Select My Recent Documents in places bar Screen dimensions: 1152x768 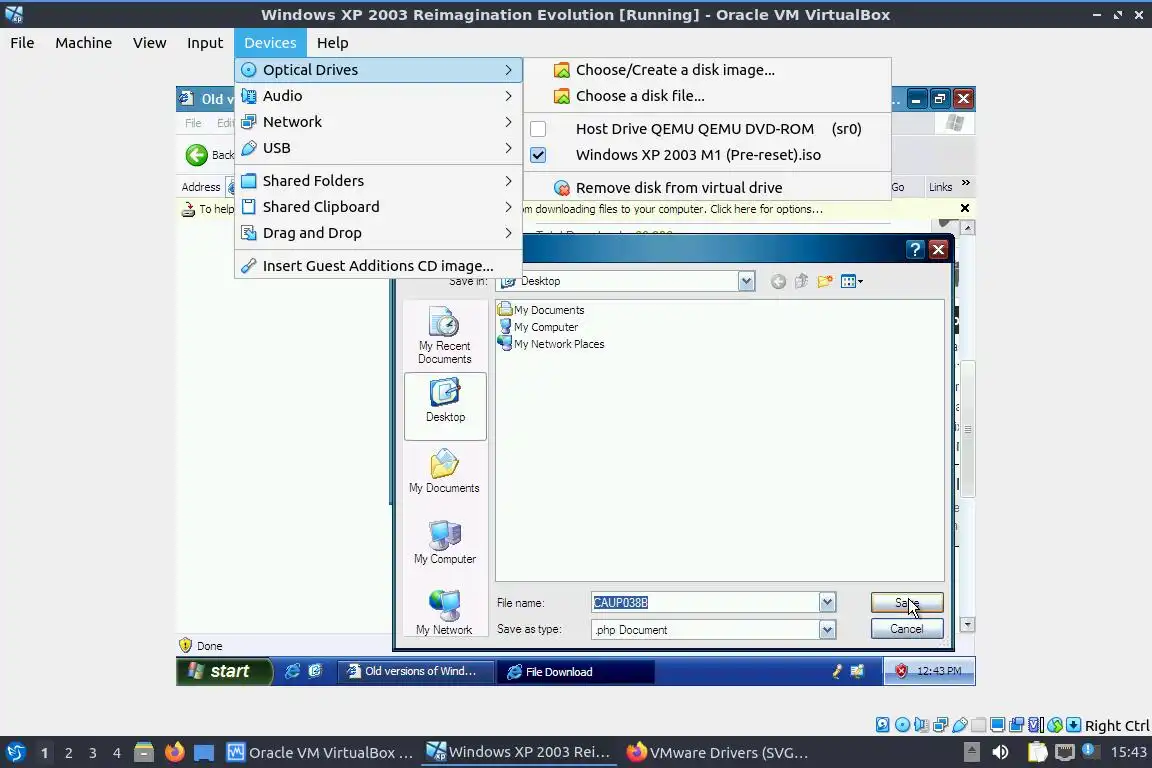click(x=444, y=335)
